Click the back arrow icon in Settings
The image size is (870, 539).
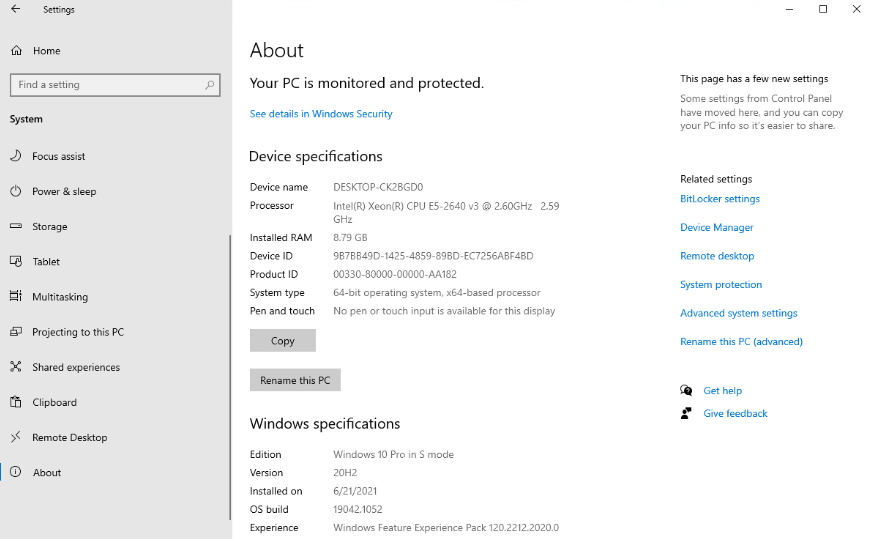[16, 9]
